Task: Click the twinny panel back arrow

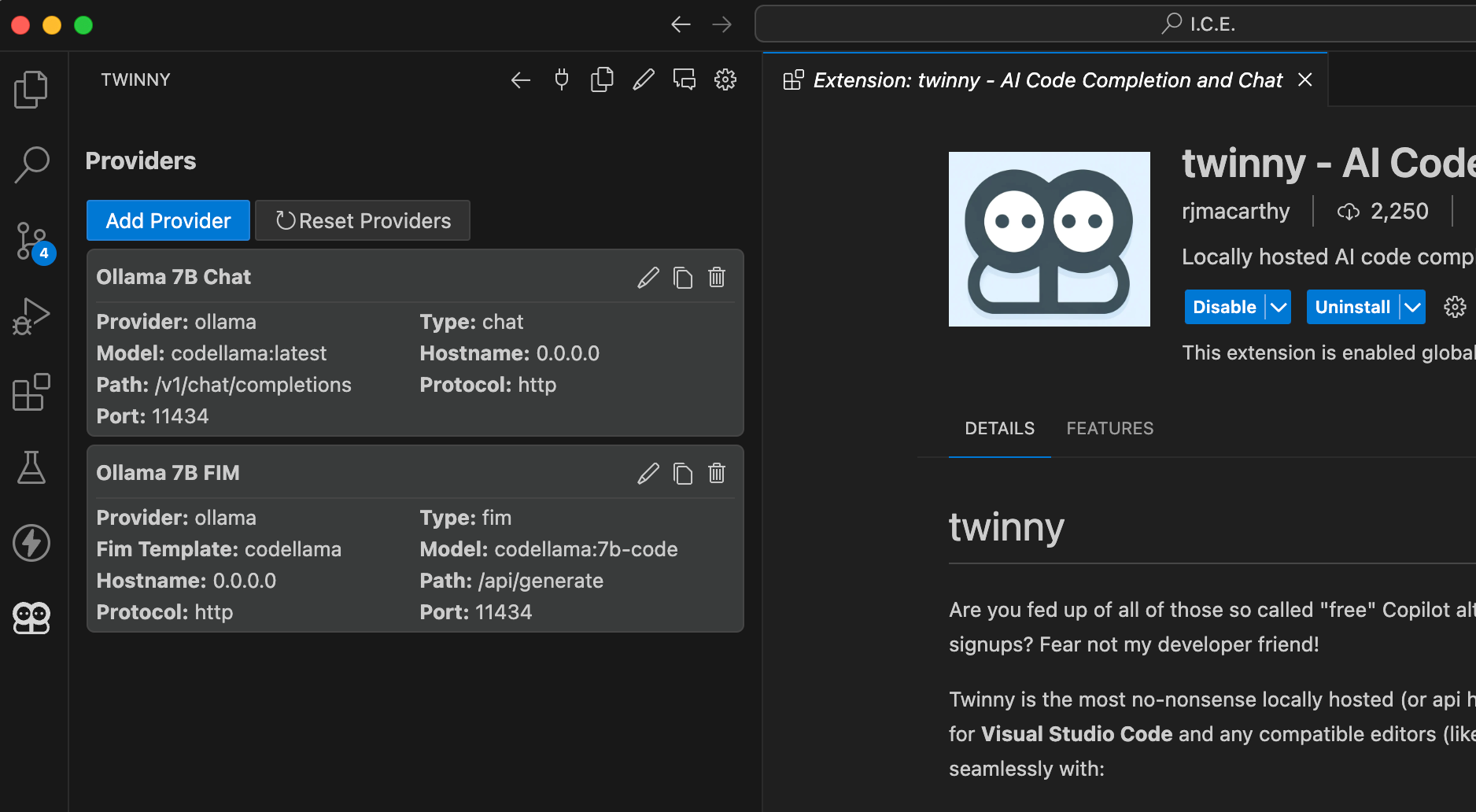Action: click(521, 79)
